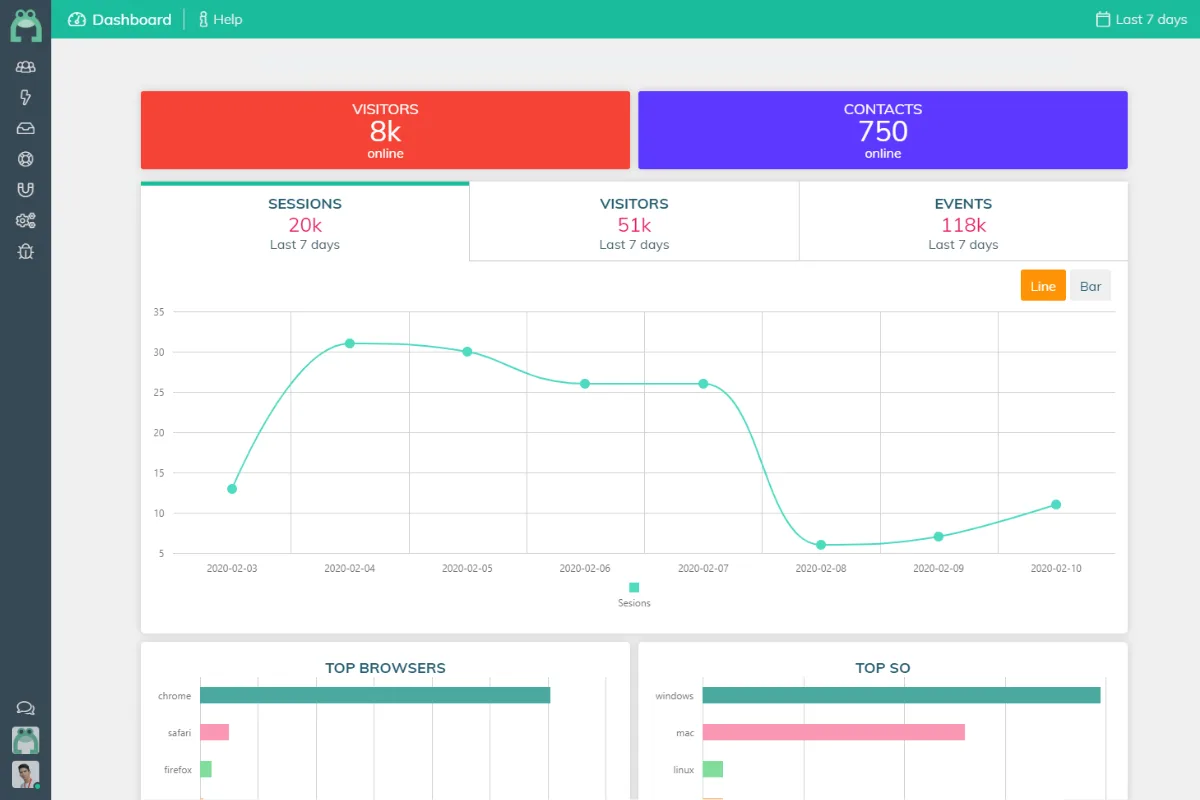1200x800 pixels.
Task: Toggle the Sesions legend square below chart
Action: coord(634,588)
